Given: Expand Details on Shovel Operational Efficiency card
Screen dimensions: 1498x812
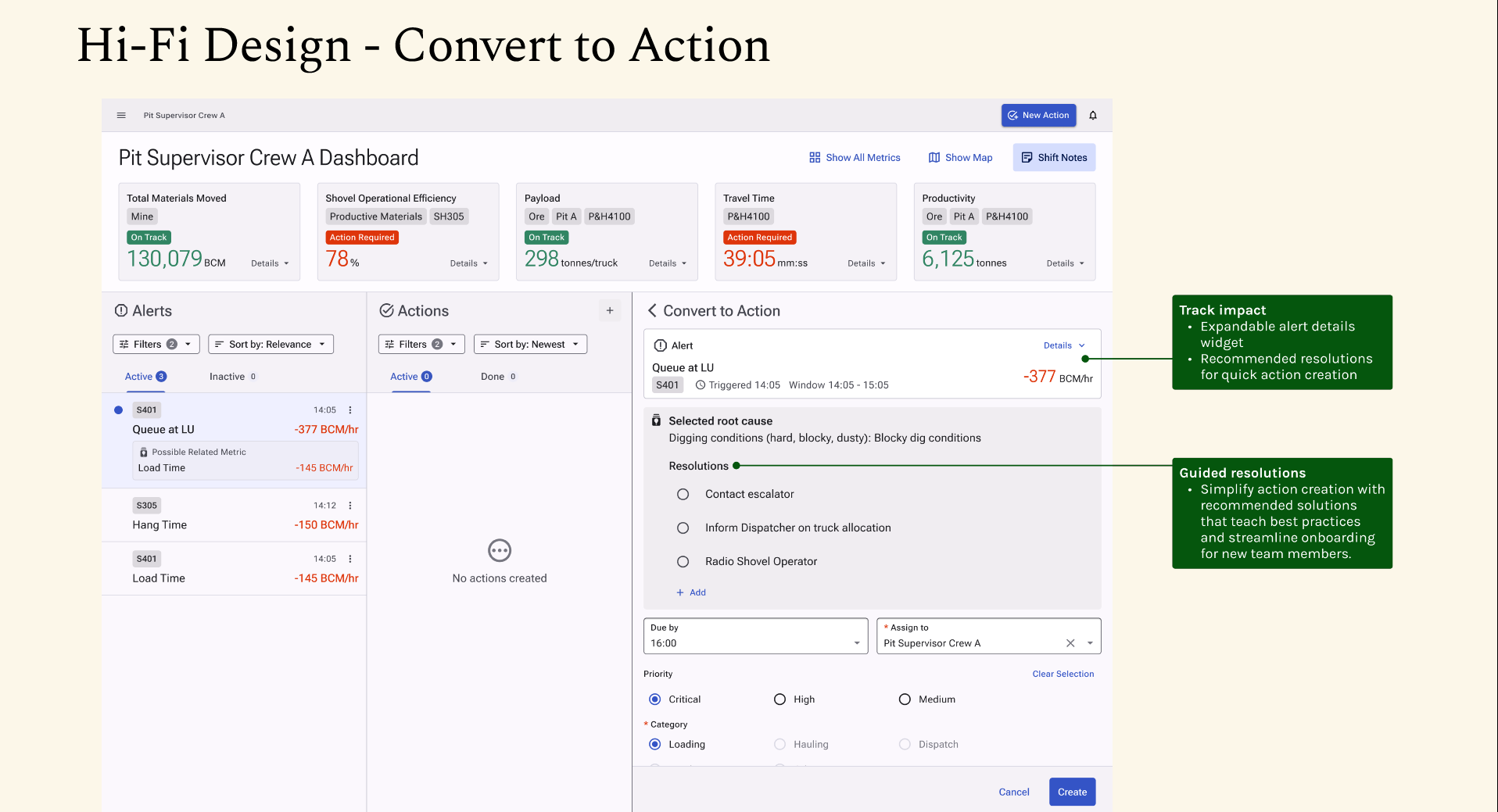Looking at the screenshot, I should pos(468,263).
